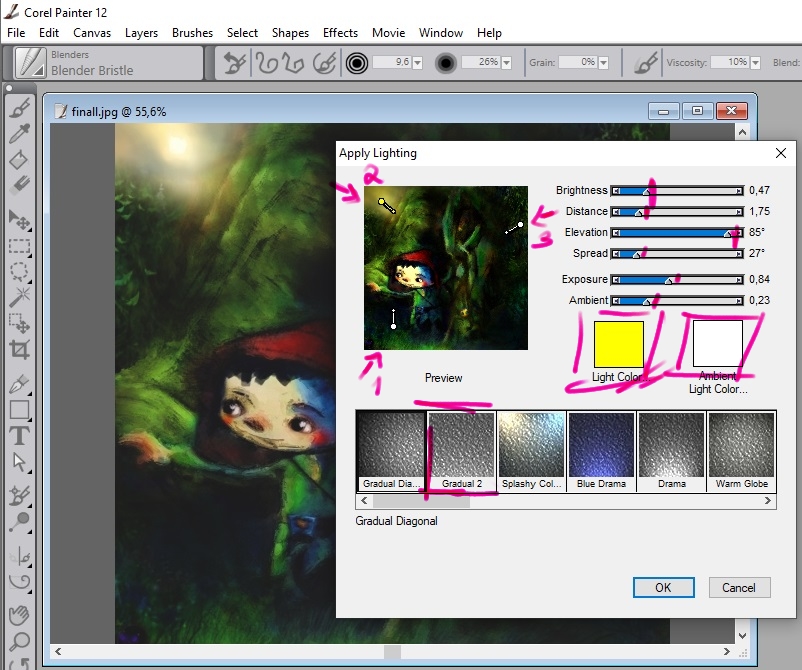The width and height of the screenshot is (802, 670).
Task: Select the Text tool
Action: (x=19, y=436)
